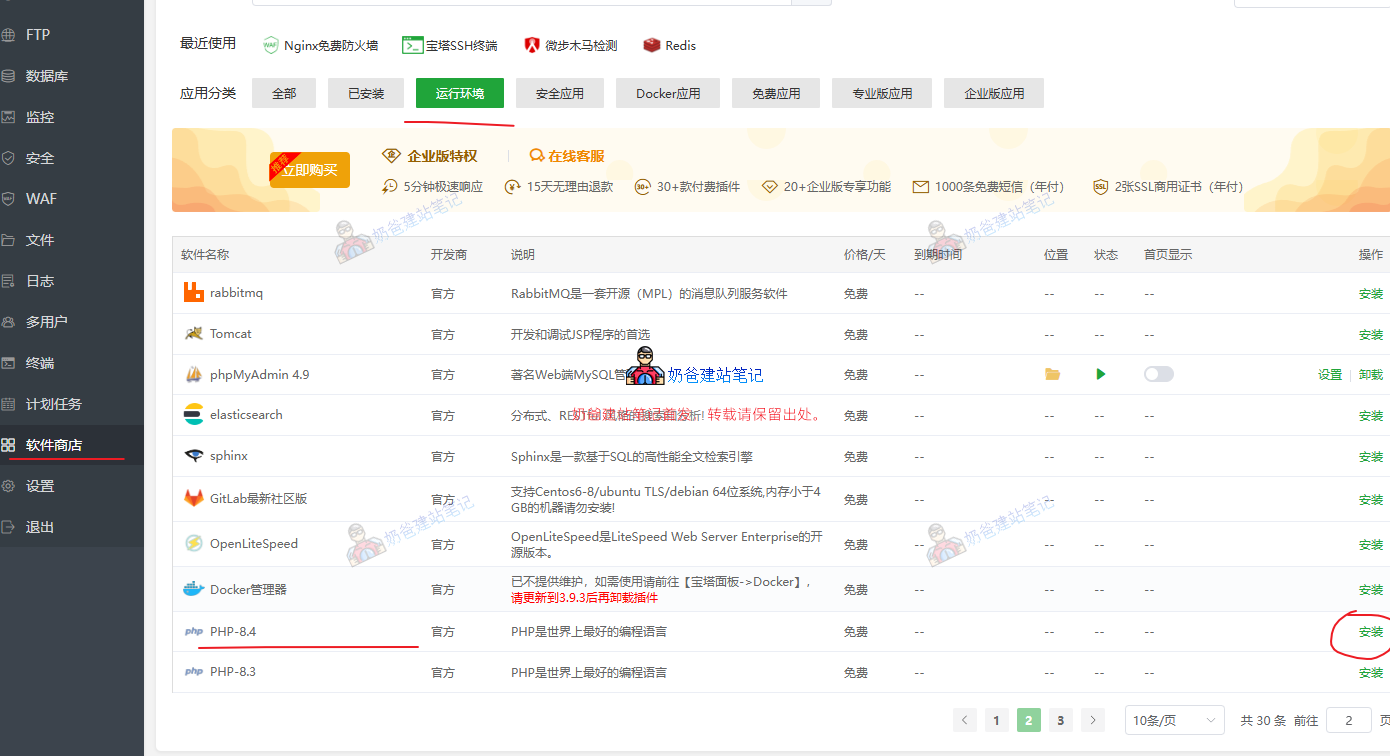Image resolution: width=1390 pixels, height=756 pixels.
Task: Open the Redis recent app icon
Action: coord(652,45)
